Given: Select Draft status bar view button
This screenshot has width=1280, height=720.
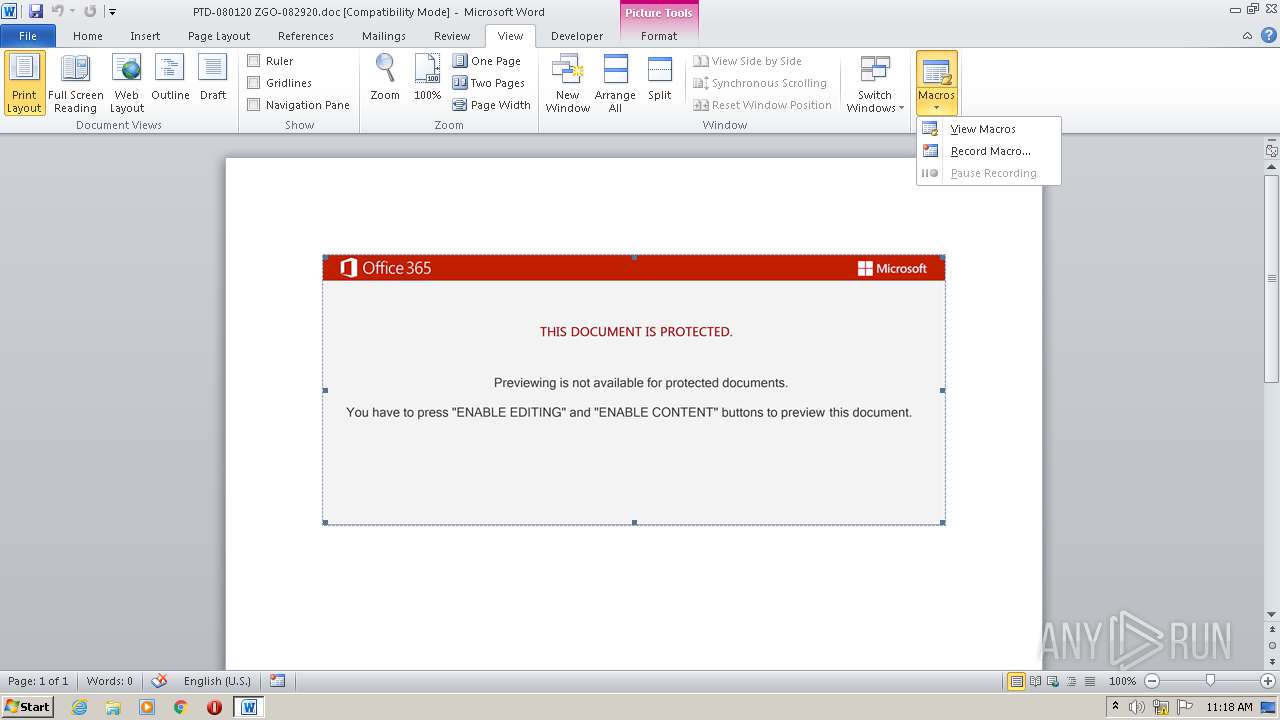Looking at the screenshot, I should coord(1089,681).
